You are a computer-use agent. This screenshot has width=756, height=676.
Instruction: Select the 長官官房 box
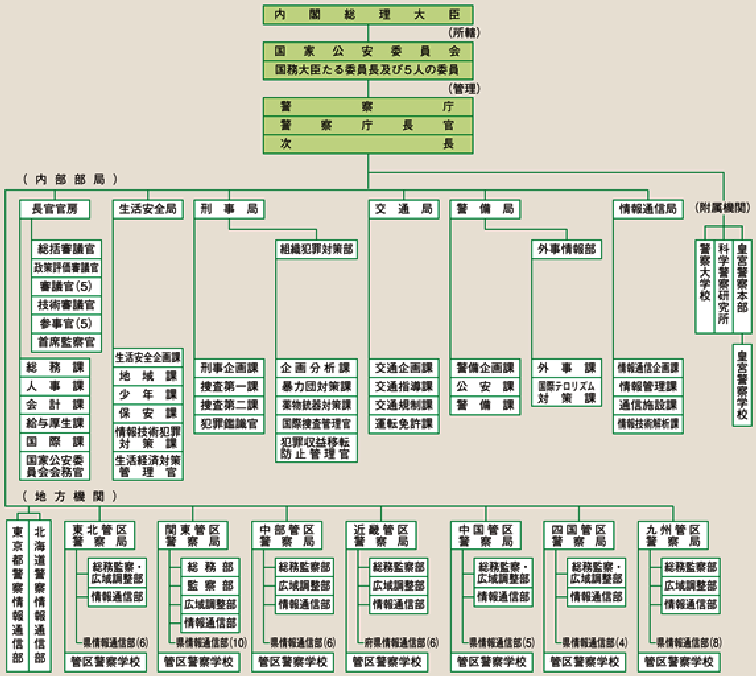[x=54, y=209]
